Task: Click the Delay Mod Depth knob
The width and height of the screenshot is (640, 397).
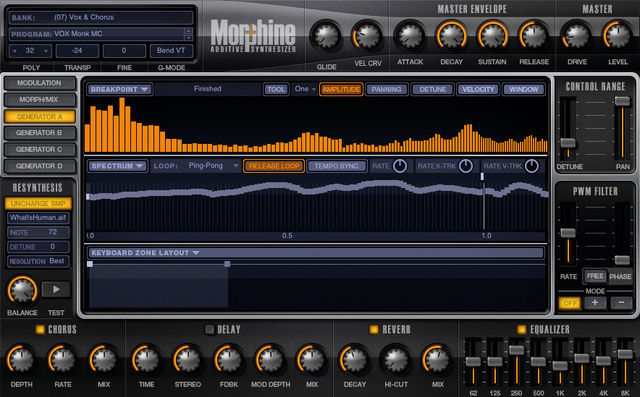Action: pyautogui.click(x=270, y=359)
